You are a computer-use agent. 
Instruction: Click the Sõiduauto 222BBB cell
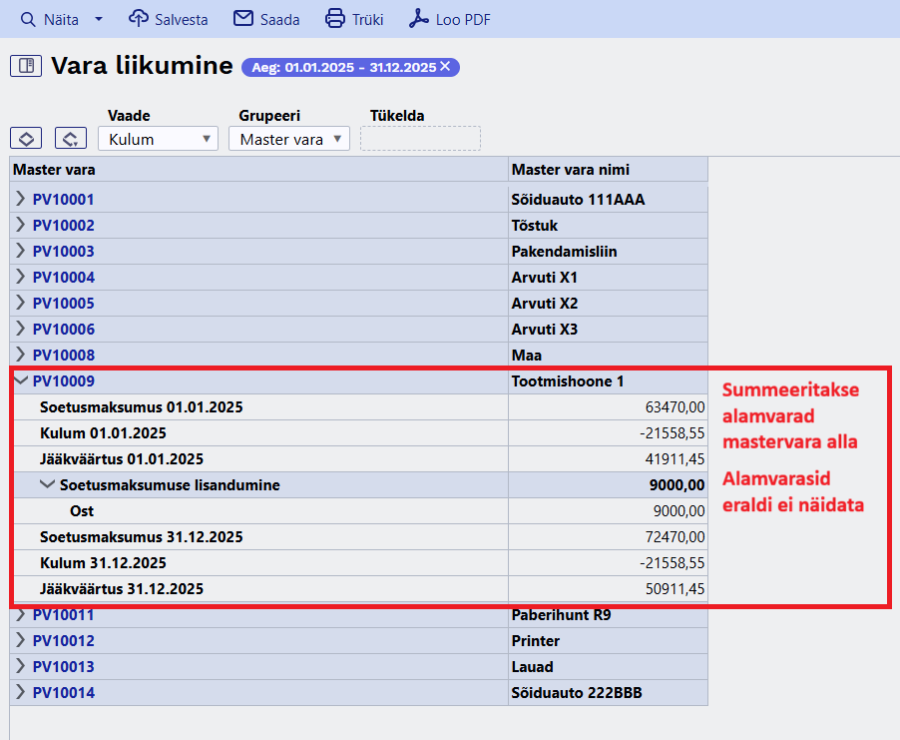pyautogui.click(x=608, y=692)
